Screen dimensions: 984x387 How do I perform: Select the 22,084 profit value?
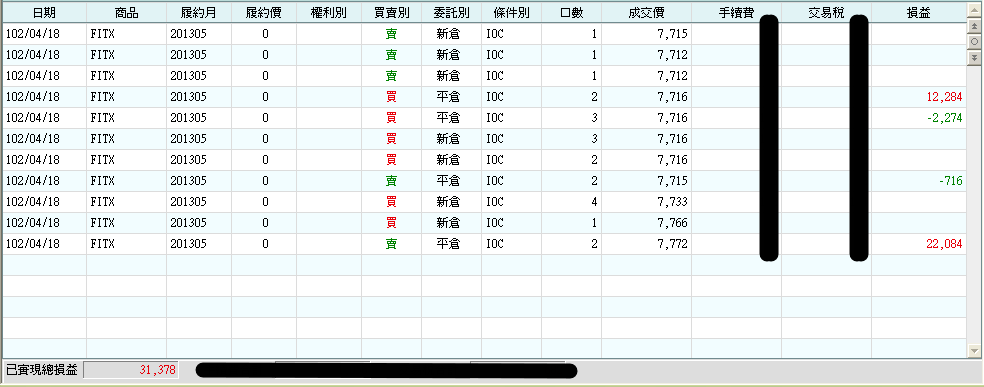pyautogui.click(x=944, y=244)
